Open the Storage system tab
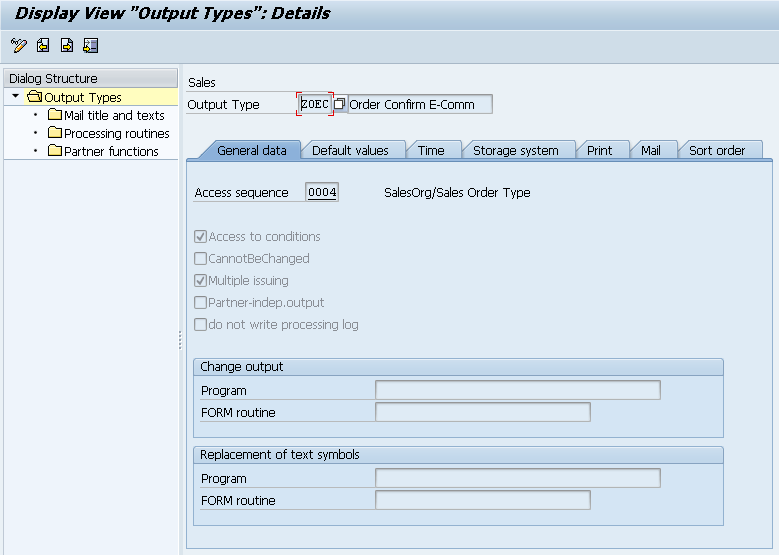779x555 pixels. point(515,150)
